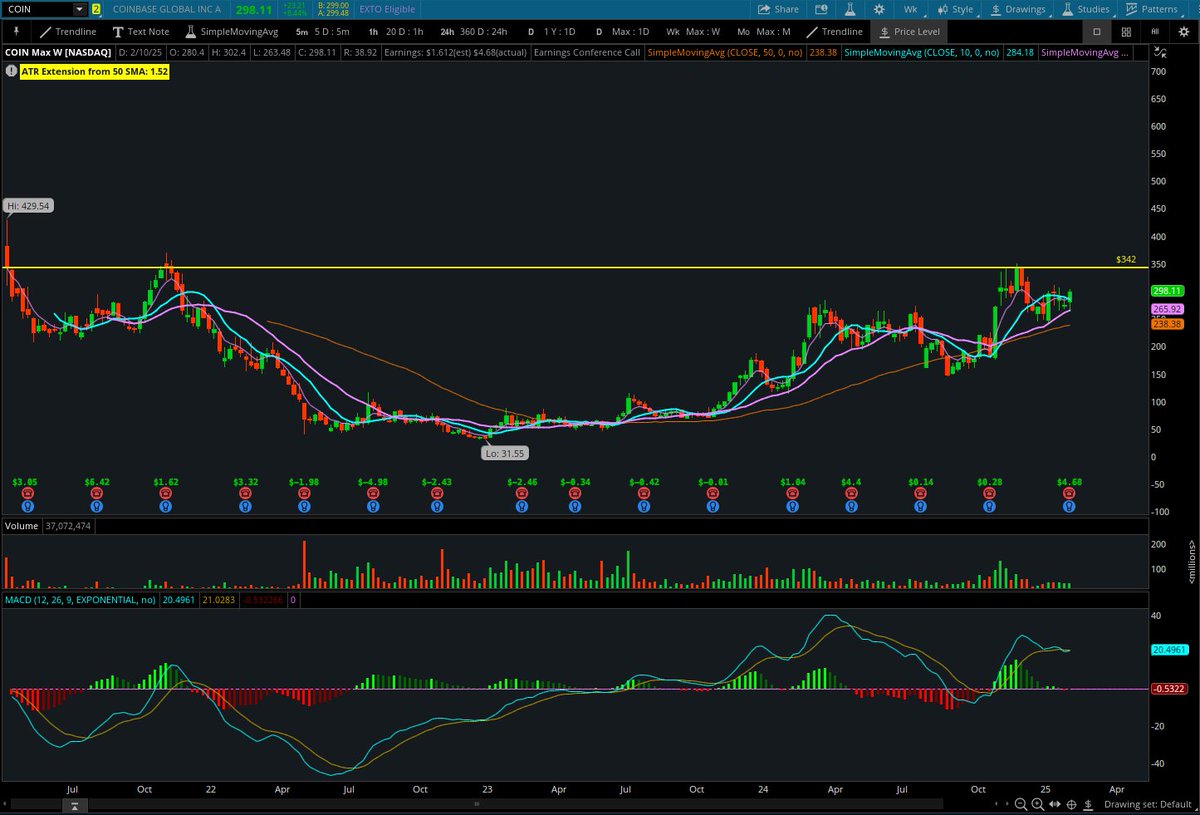Click the All charts icon

(1155, 31)
